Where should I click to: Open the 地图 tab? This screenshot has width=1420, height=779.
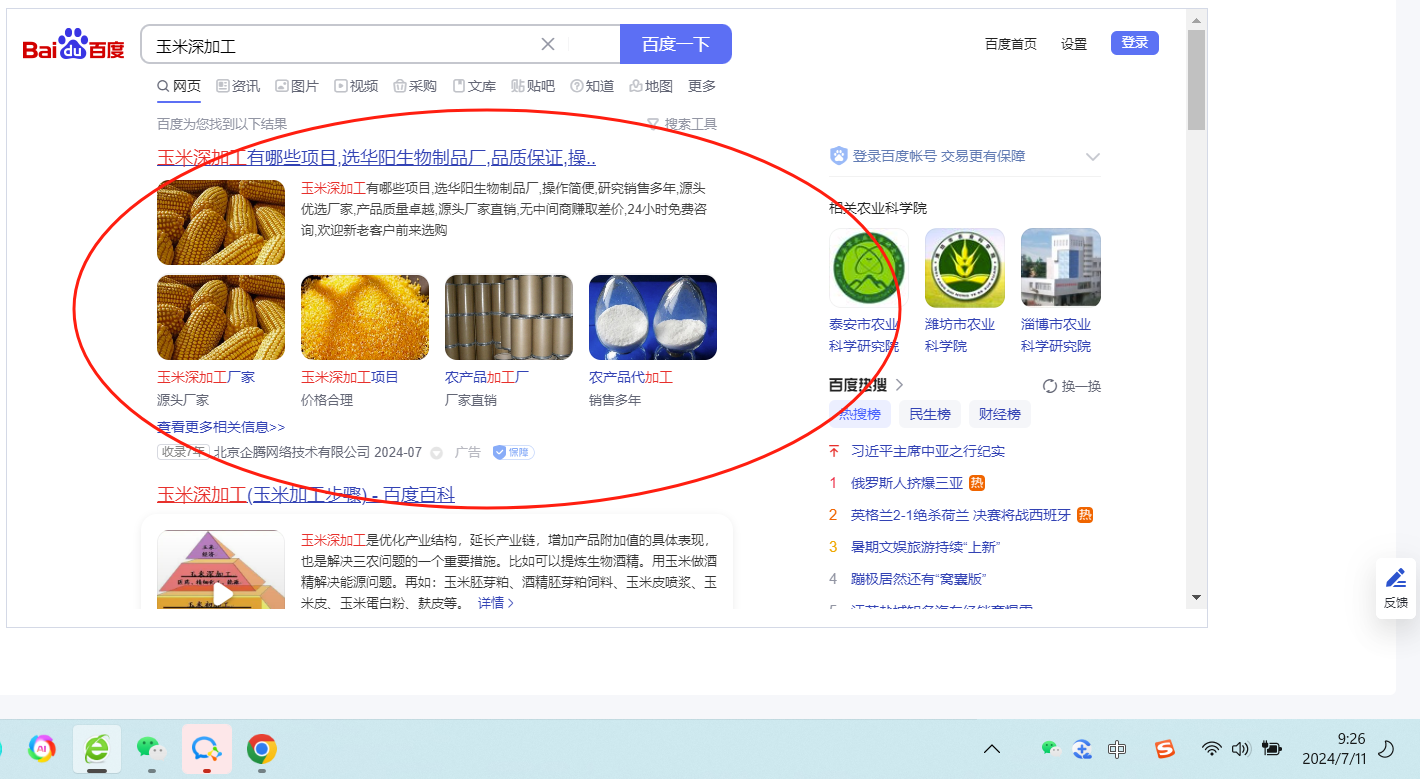(x=651, y=86)
